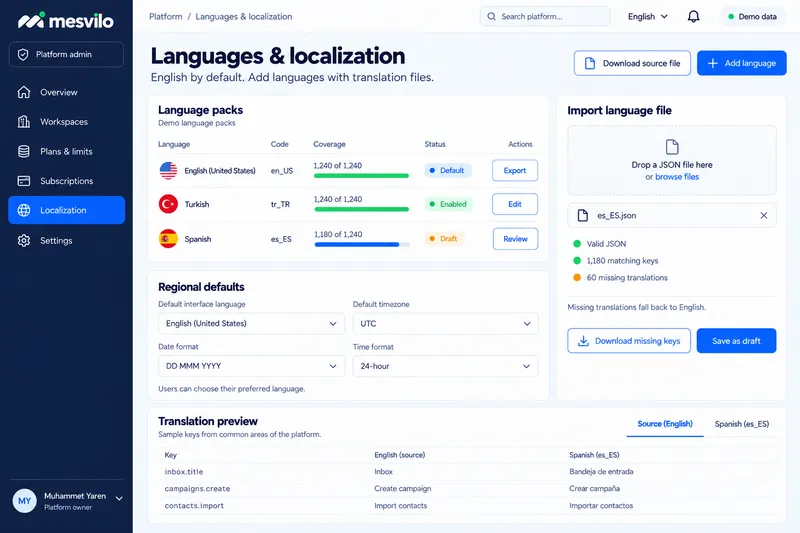The height and width of the screenshot is (533, 800).
Task: Open Default interface language dropdown
Action: (x=251, y=323)
